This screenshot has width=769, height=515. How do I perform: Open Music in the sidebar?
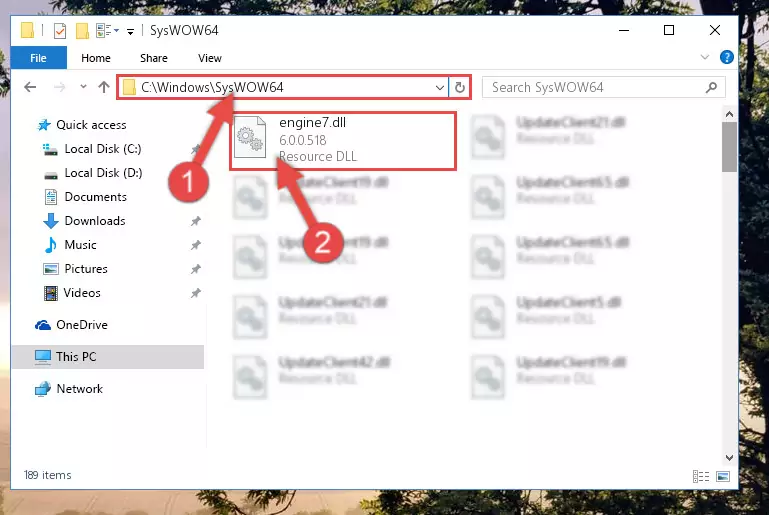(80, 245)
